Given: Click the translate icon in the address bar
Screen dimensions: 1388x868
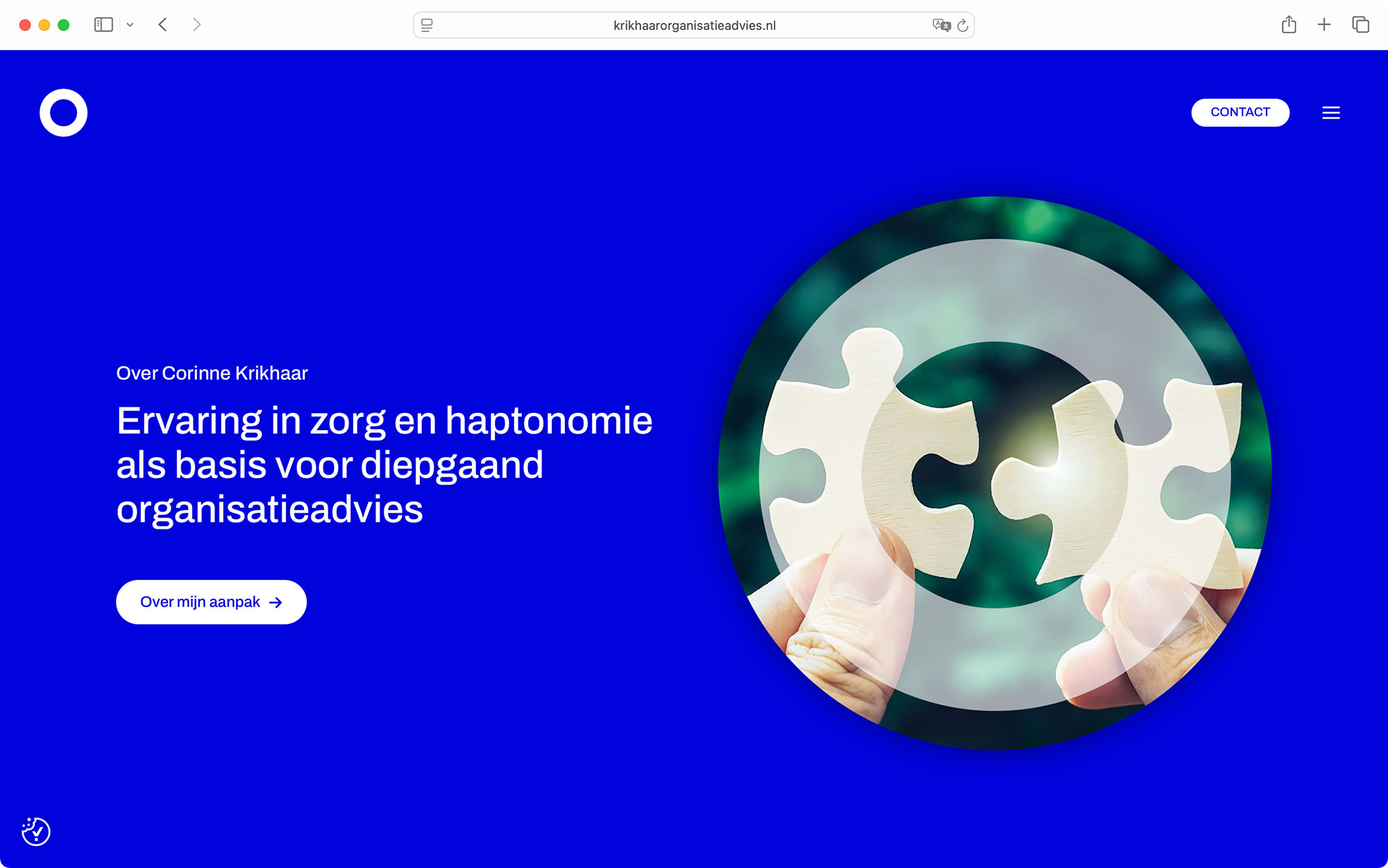Looking at the screenshot, I should [x=940, y=25].
